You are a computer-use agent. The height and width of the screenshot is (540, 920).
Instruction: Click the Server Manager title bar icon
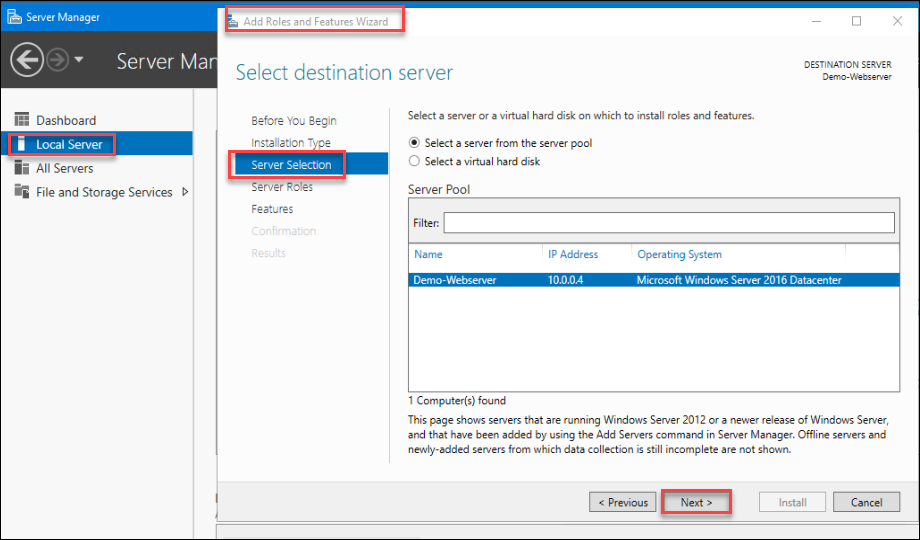(14, 16)
